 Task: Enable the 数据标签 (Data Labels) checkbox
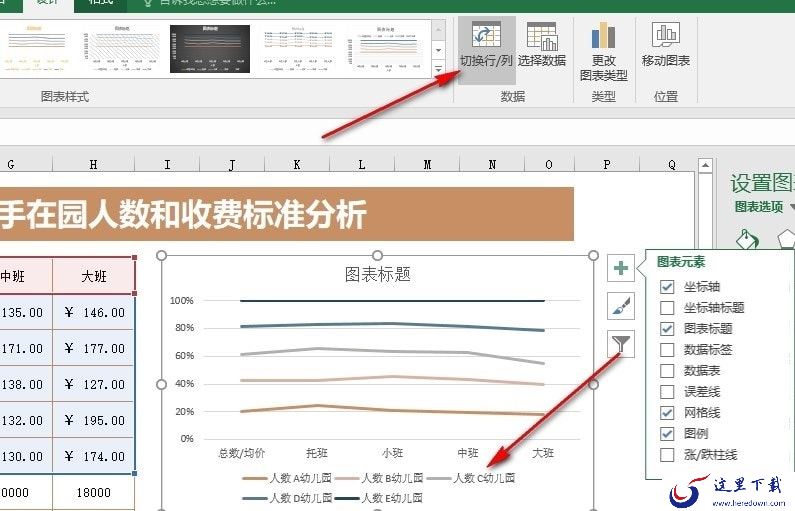[667, 350]
